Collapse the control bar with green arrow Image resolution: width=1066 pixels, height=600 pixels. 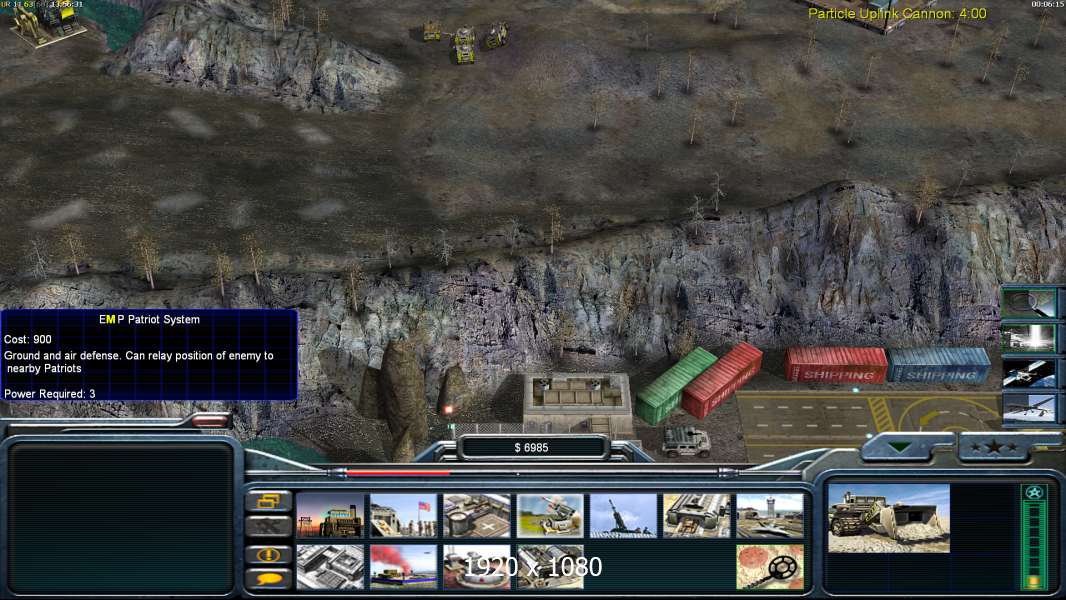[901, 447]
